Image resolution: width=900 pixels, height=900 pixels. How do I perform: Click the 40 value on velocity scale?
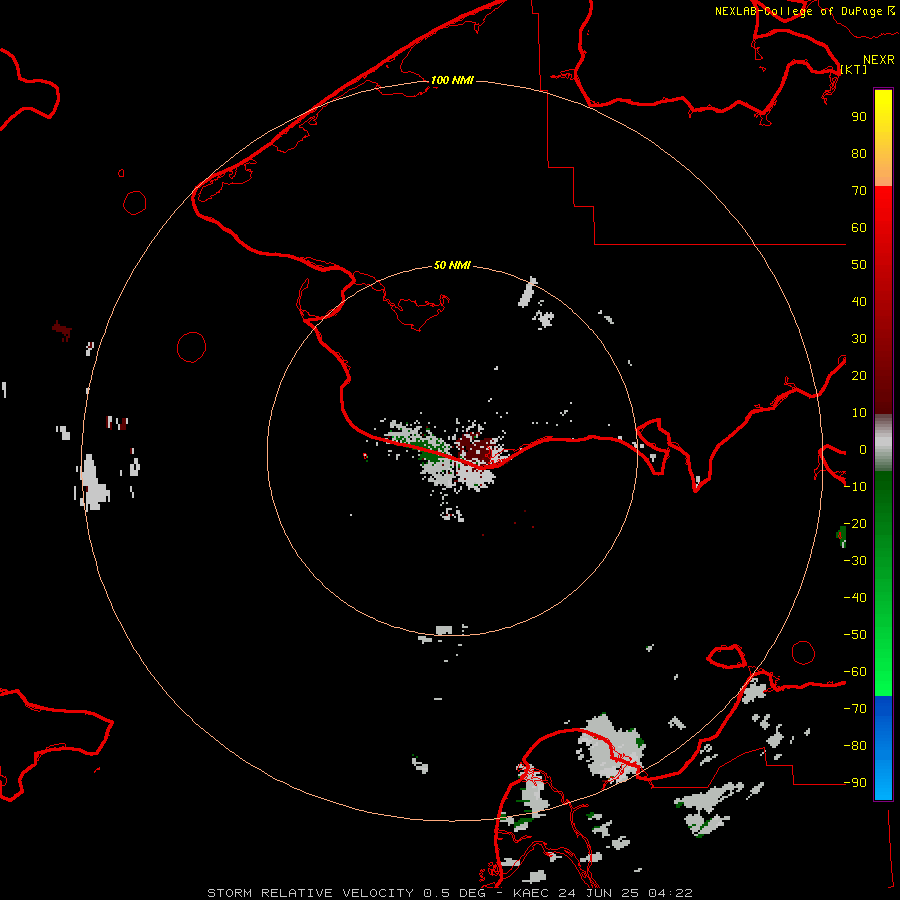pyautogui.click(x=859, y=302)
